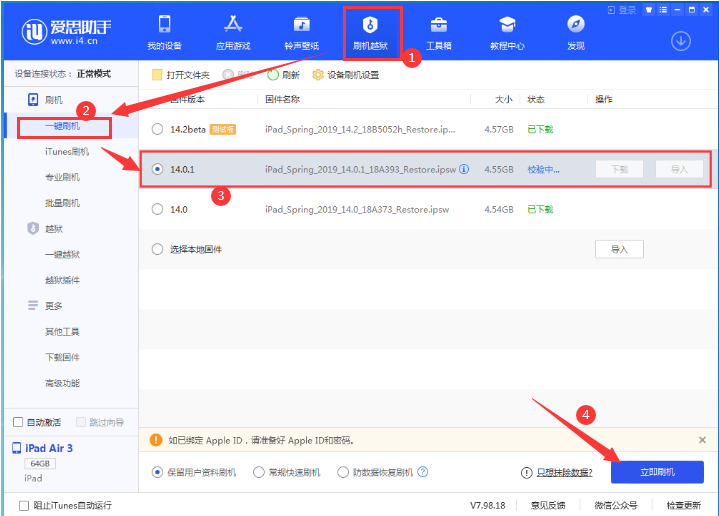Select 14.0 firmware radio button

[157, 209]
